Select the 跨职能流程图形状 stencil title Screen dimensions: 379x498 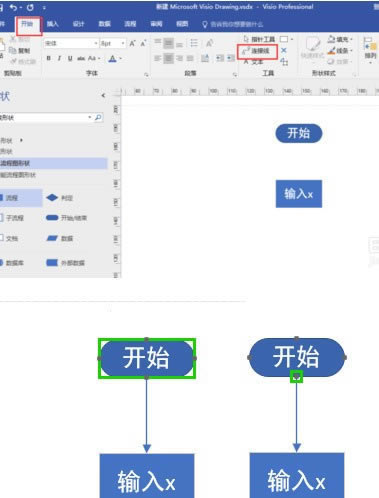(18, 175)
